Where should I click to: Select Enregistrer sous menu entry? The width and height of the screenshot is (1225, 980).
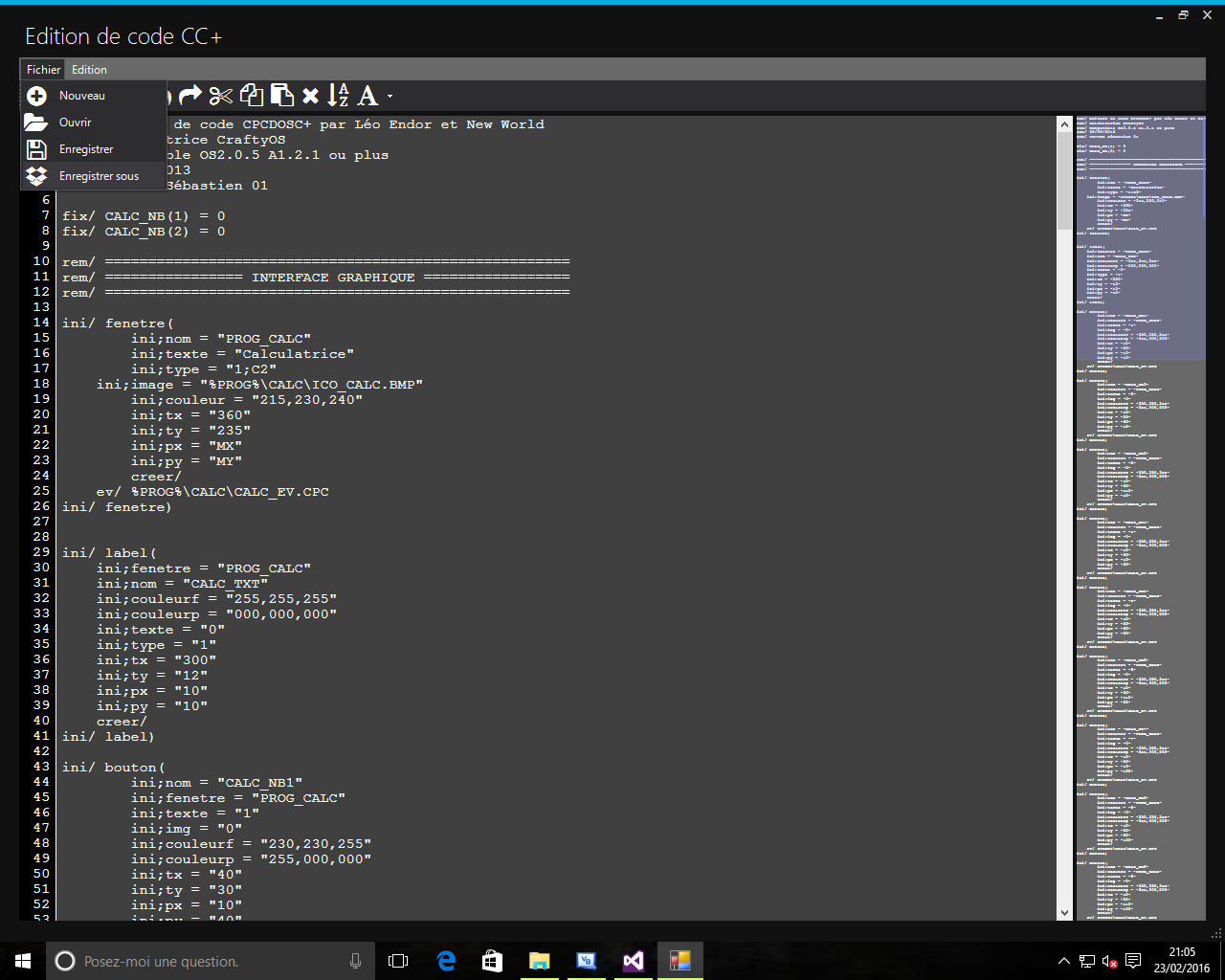pyautogui.click(x=94, y=176)
